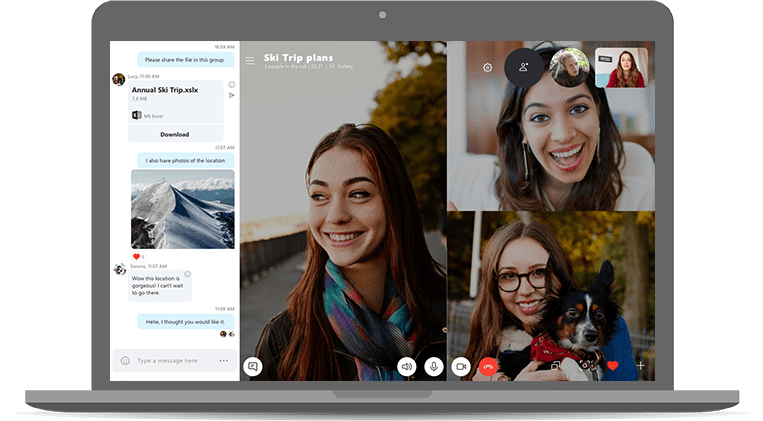The image size is (763, 421).
Task: Open the hamburger menu beside Ski Trip plans
Action: point(250,60)
